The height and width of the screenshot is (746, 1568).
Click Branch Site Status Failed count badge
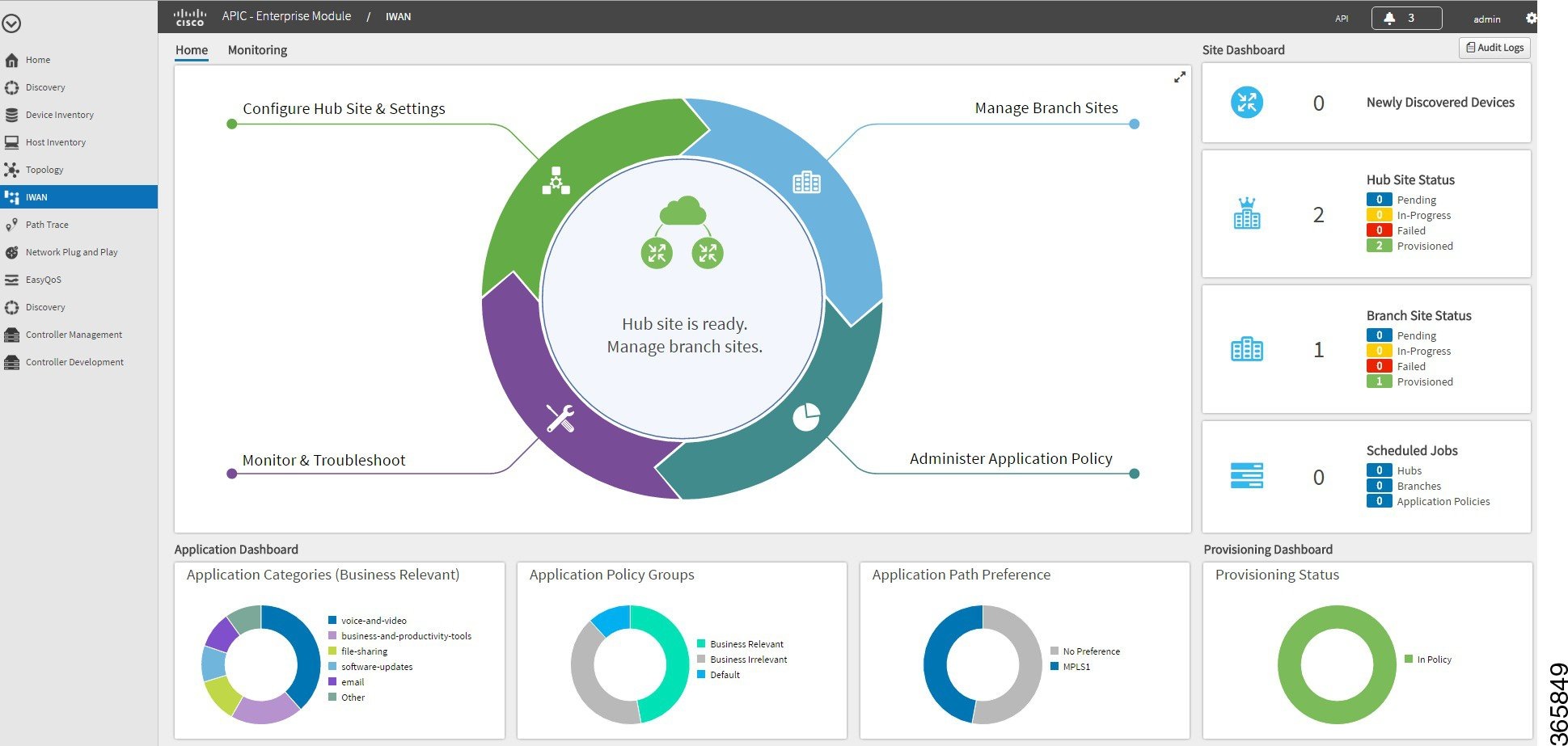[x=1379, y=366]
